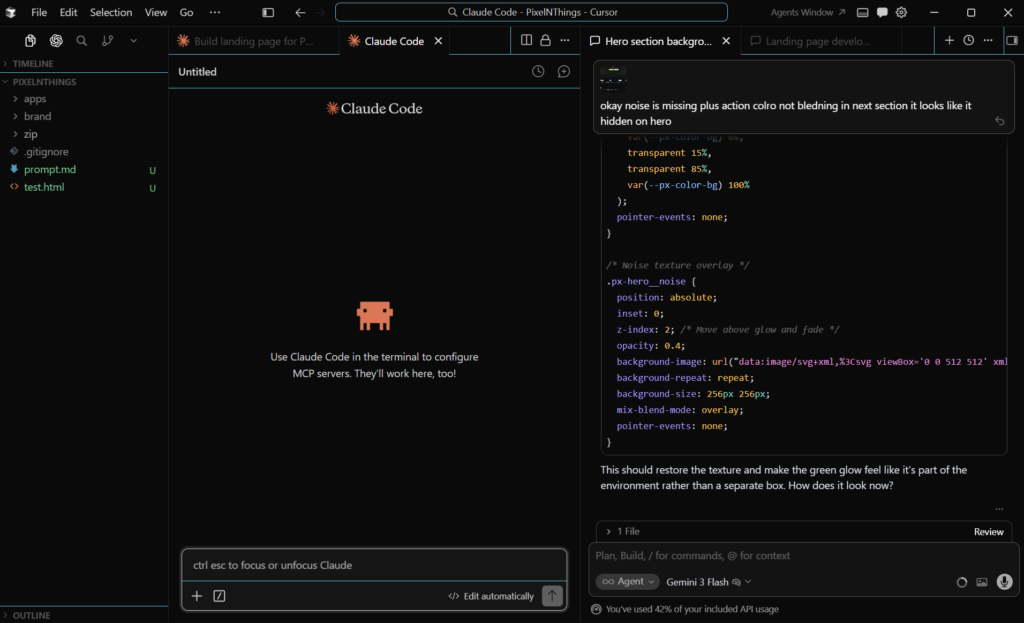The height and width of the screenshot is (623, 1024).
Task: Change the Edit automatically mode
Action: tap(491, 596)
